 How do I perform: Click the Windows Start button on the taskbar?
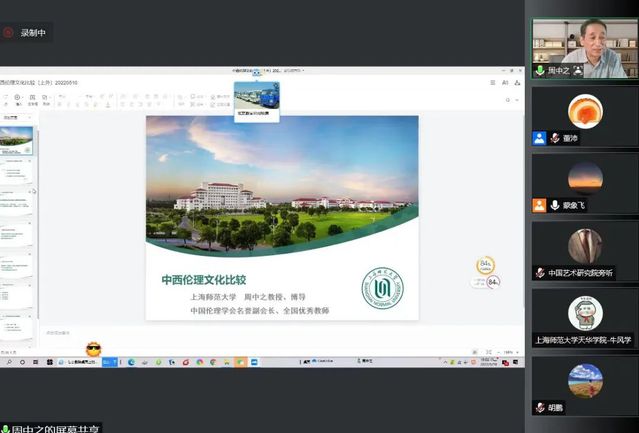tap(7, 362)
